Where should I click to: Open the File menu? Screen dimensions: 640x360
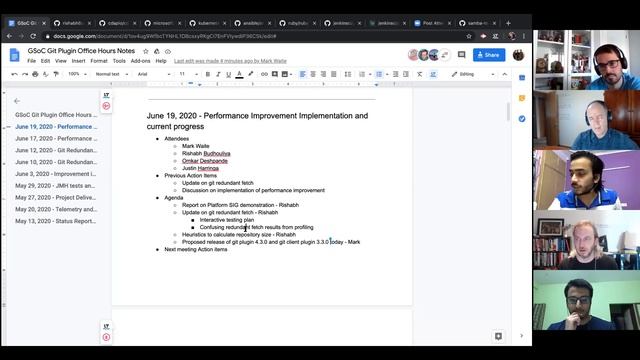31,61
